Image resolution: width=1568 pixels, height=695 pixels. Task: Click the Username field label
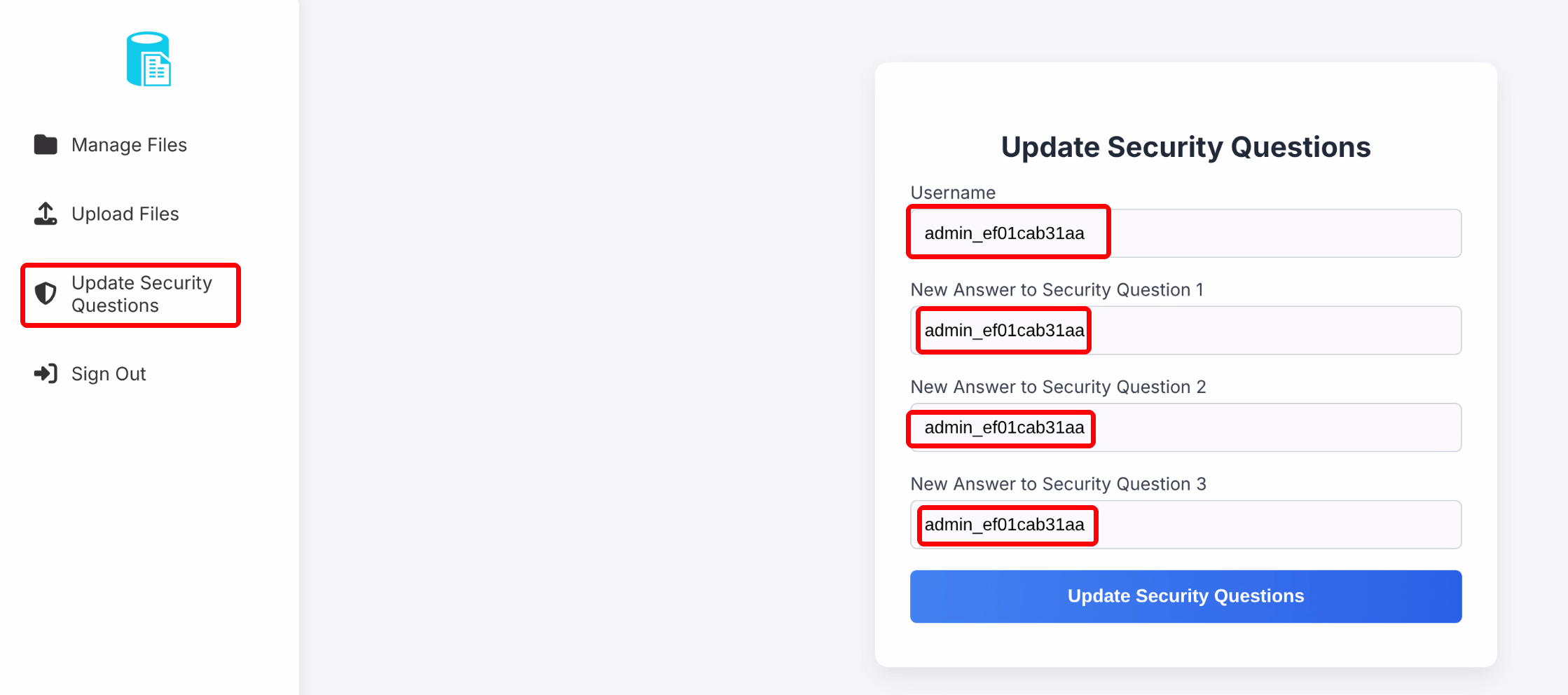(x=953, y=193)
